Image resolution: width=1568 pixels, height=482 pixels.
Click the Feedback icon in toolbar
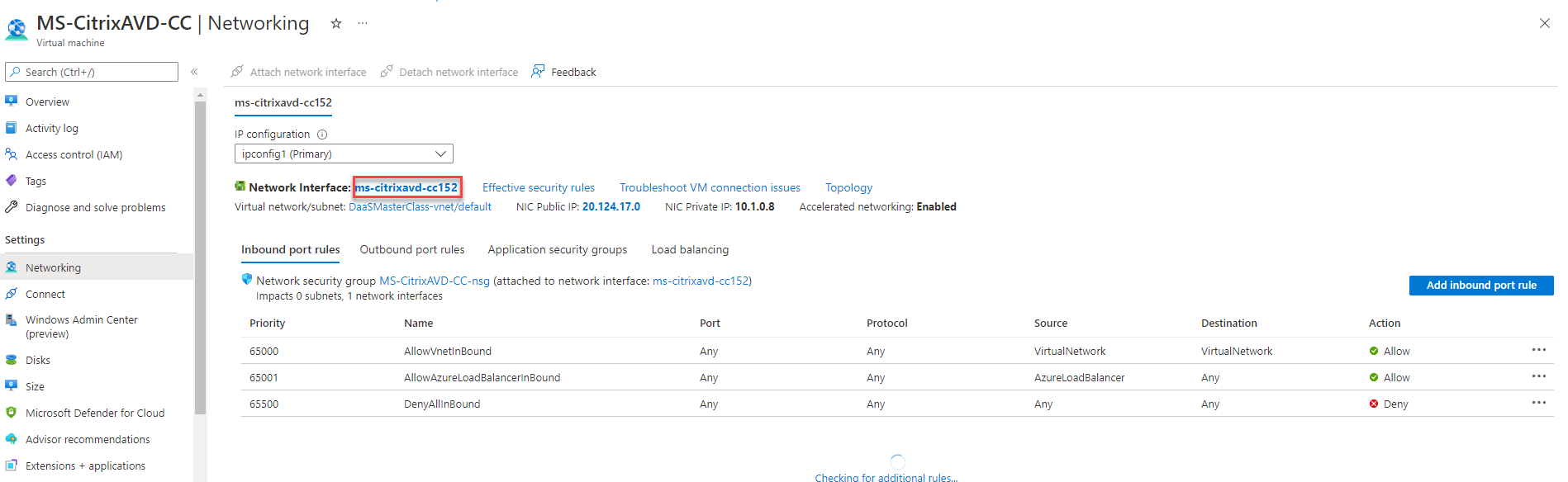(x=539, y=72)
